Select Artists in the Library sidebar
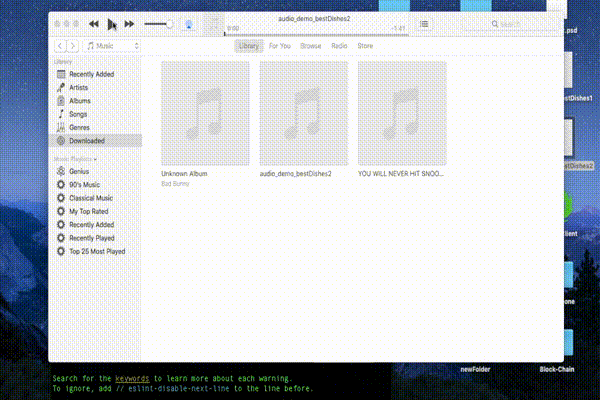 (x=79, y=88)
